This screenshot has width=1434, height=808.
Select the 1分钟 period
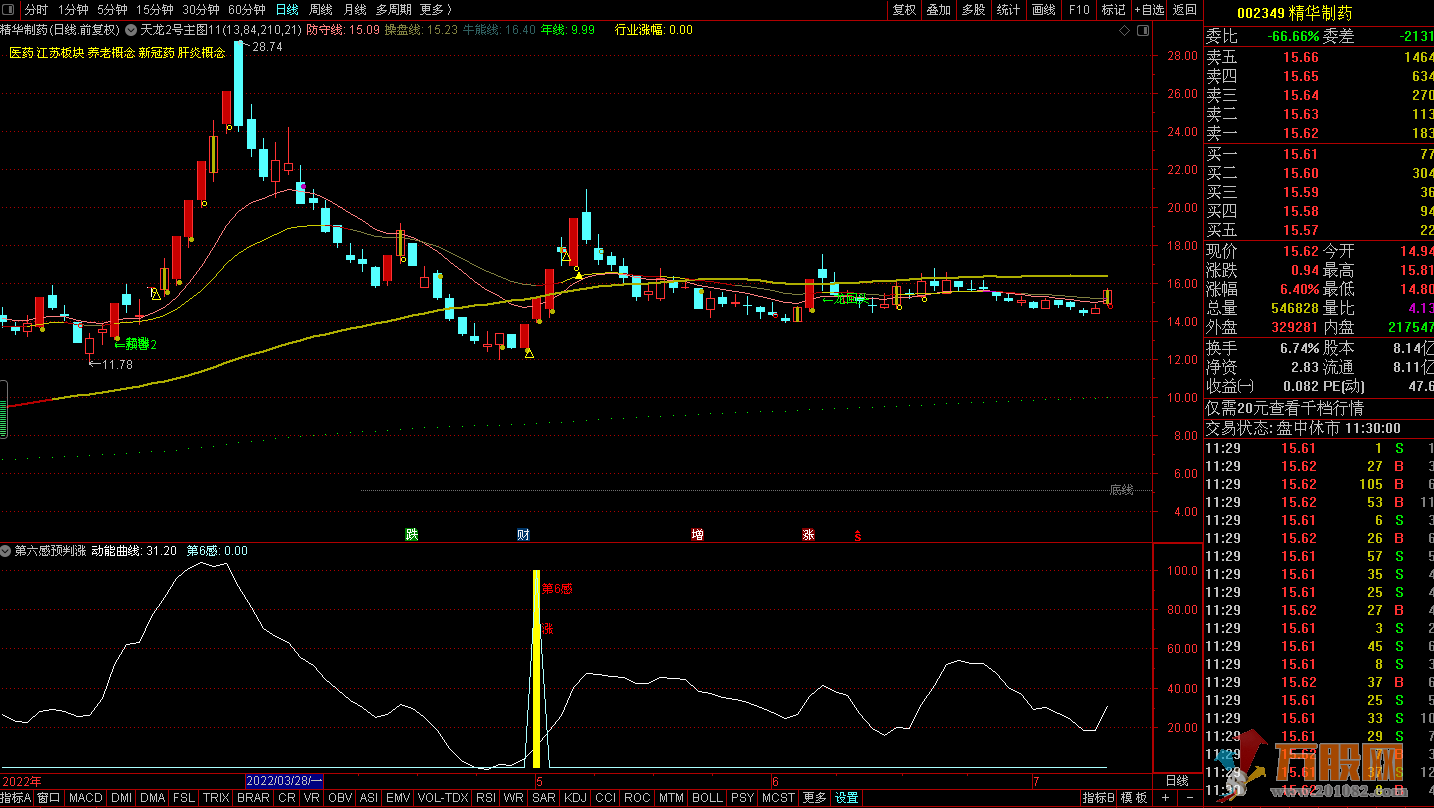click(x=73, y=9)
